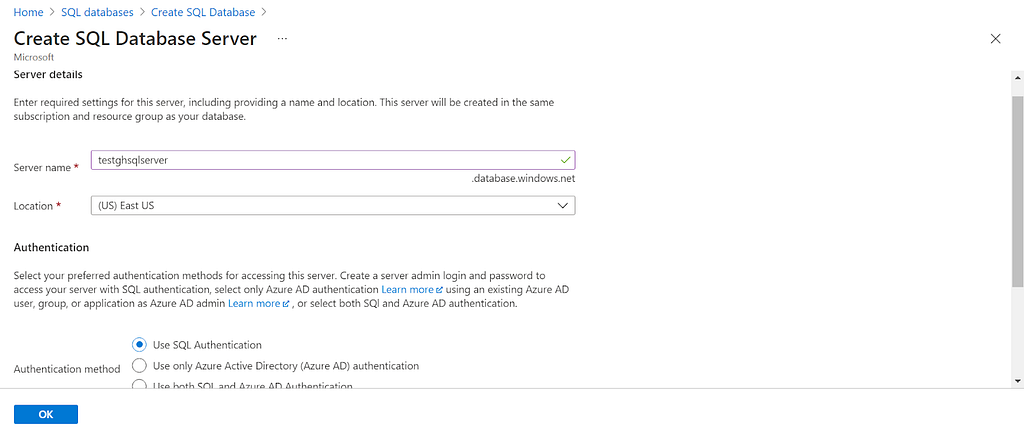Click external link icon after first Learn more
Image resolution: width=1024 pixels, height=438 pixels.
pyautogui.click(x=440, y=289)
